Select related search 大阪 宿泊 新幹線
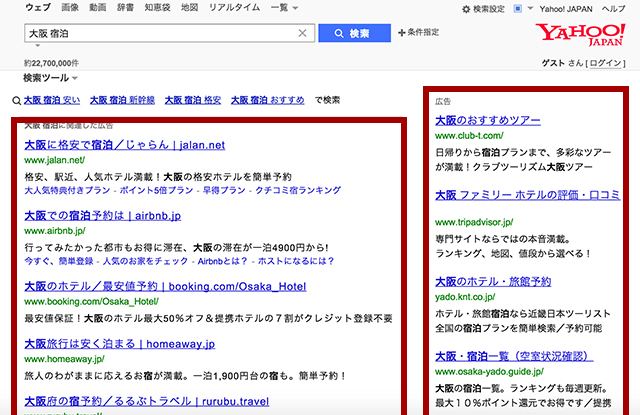 point(122,100)
